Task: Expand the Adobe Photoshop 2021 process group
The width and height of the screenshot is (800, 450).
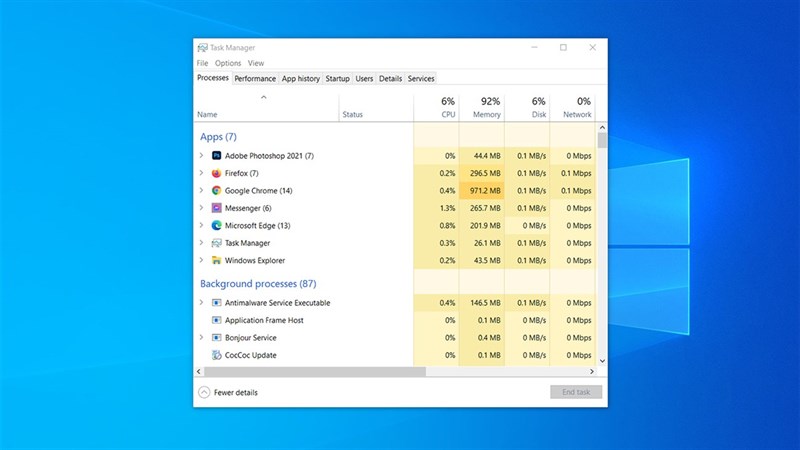Action: tap(202, 156)
